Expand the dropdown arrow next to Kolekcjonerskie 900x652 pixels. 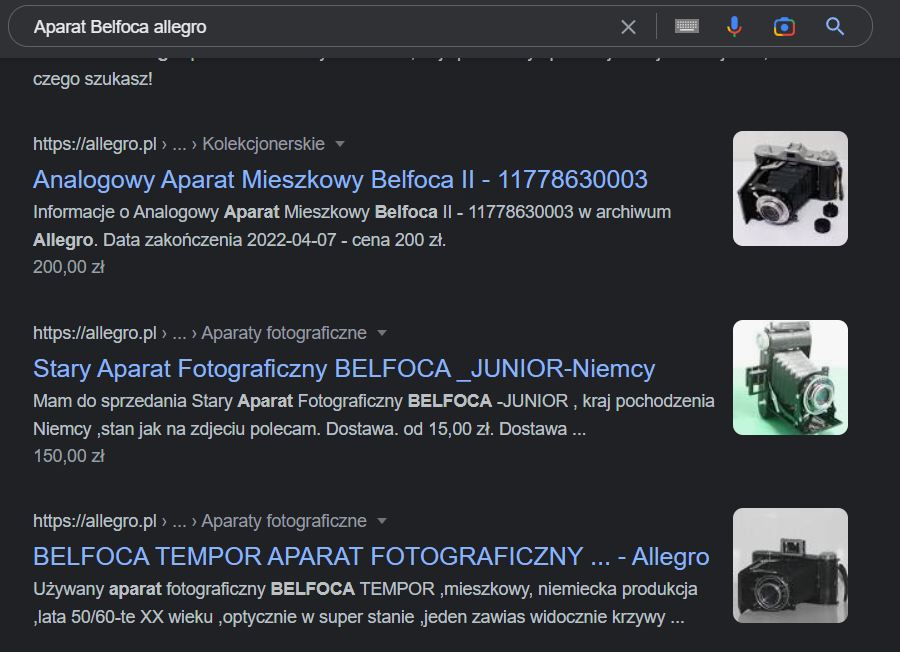tap(340, 144)
